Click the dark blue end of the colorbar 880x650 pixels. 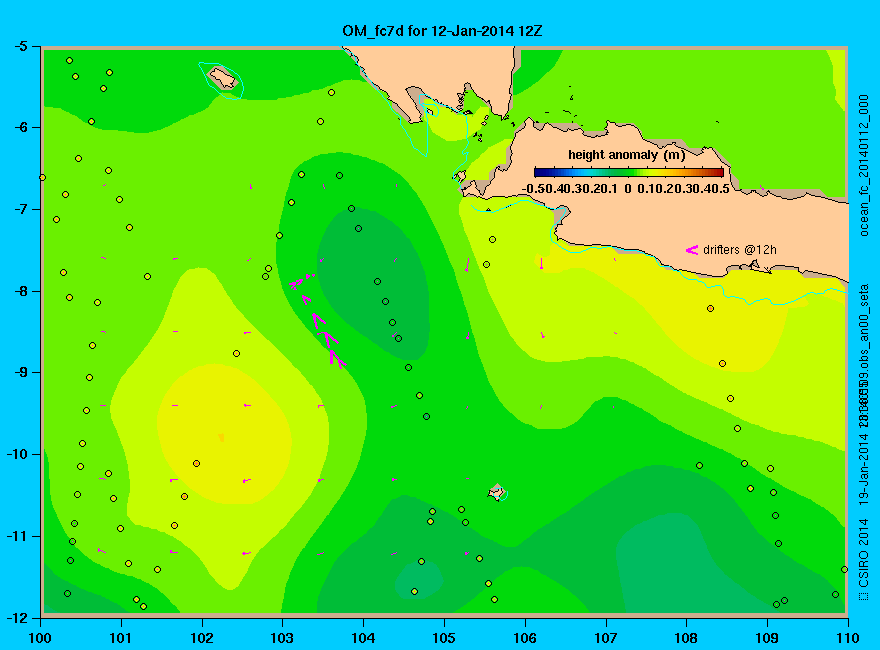[x=539, y=173]
